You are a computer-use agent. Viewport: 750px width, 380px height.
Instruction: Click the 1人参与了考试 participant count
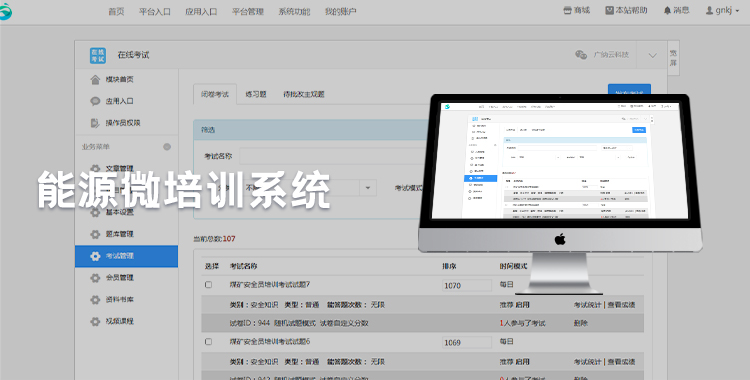(x=522, y=323)
